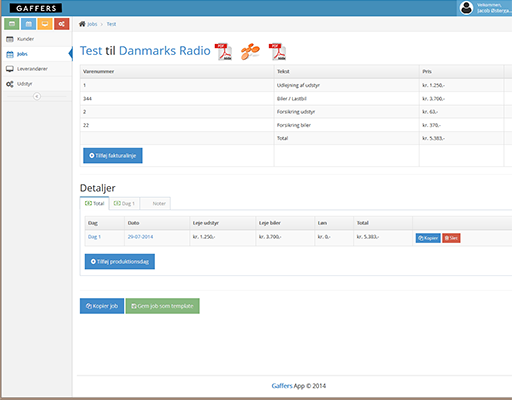Click Gem job som template button
The width and height of the screenshot is (512, 400).
tap(163, 306)
